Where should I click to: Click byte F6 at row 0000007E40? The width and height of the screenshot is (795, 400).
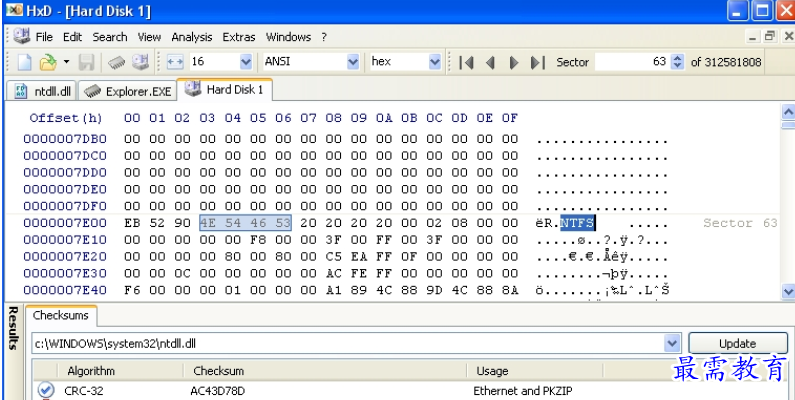click(x=132, y=290)
